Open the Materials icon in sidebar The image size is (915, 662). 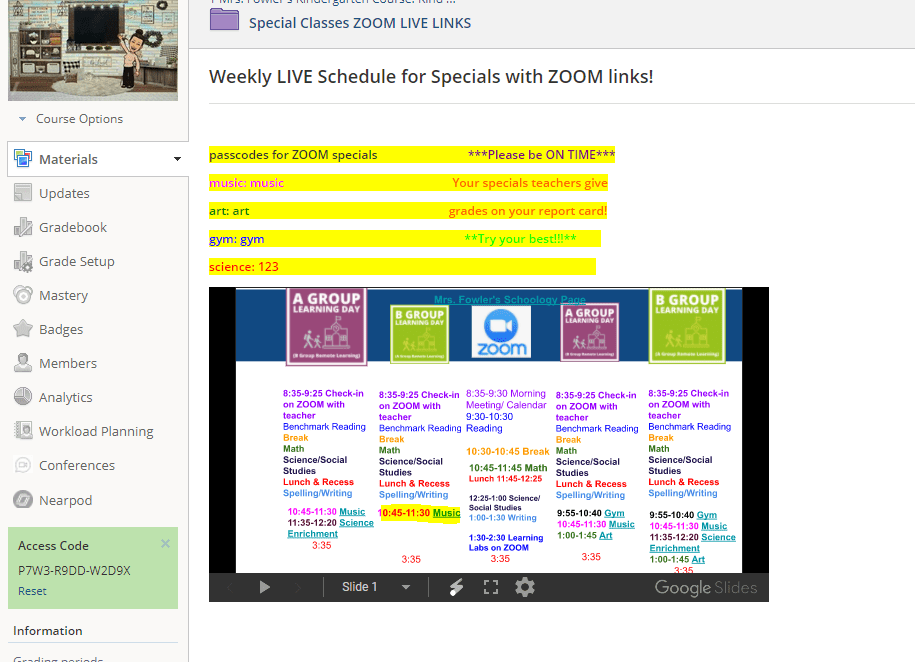pyautogui.click(x=23, y=159)
